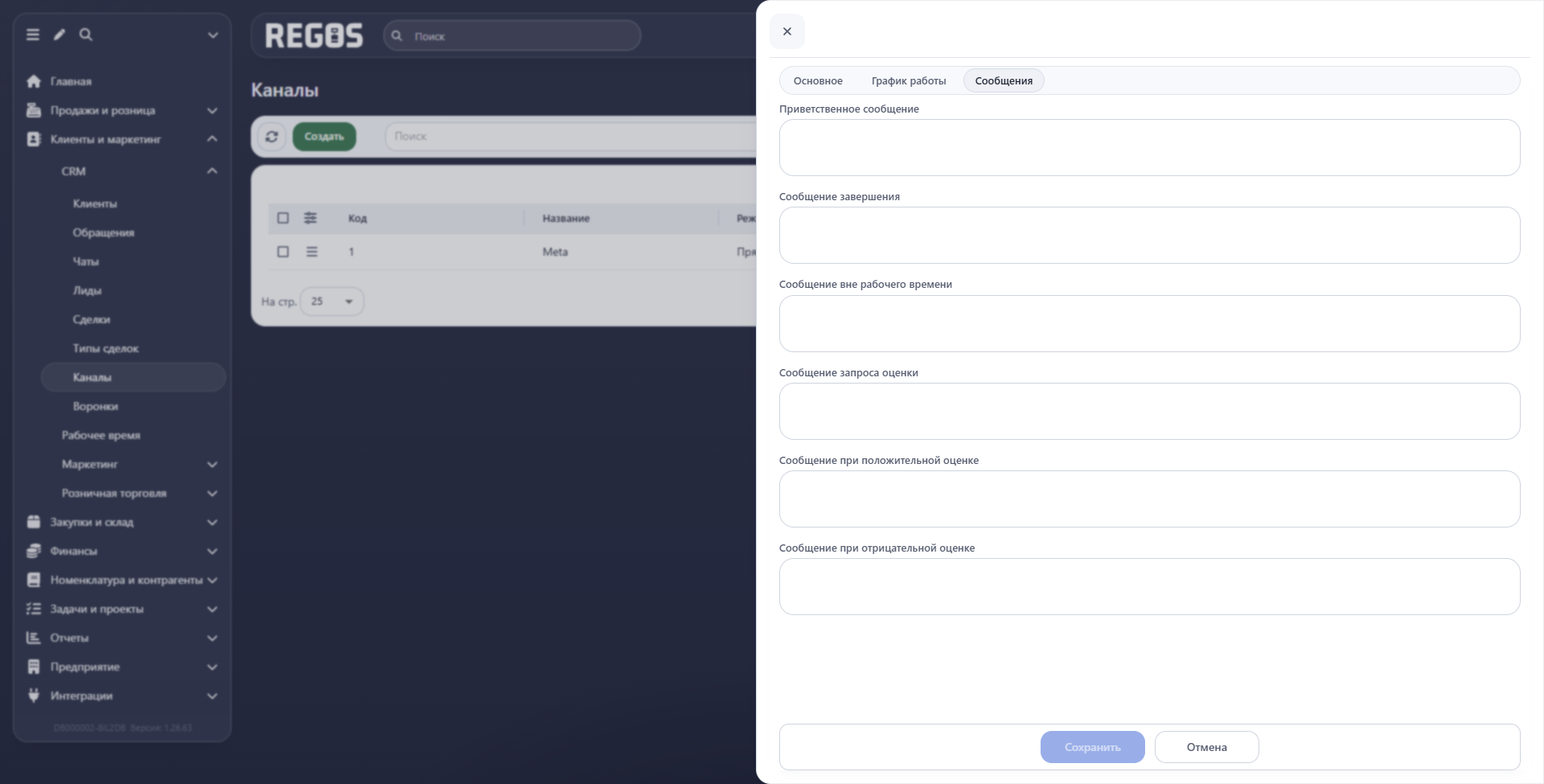Screen dimensions: 1544x784
Task: Click the Предприятие building icon
Action: click(x=34, y=667)
